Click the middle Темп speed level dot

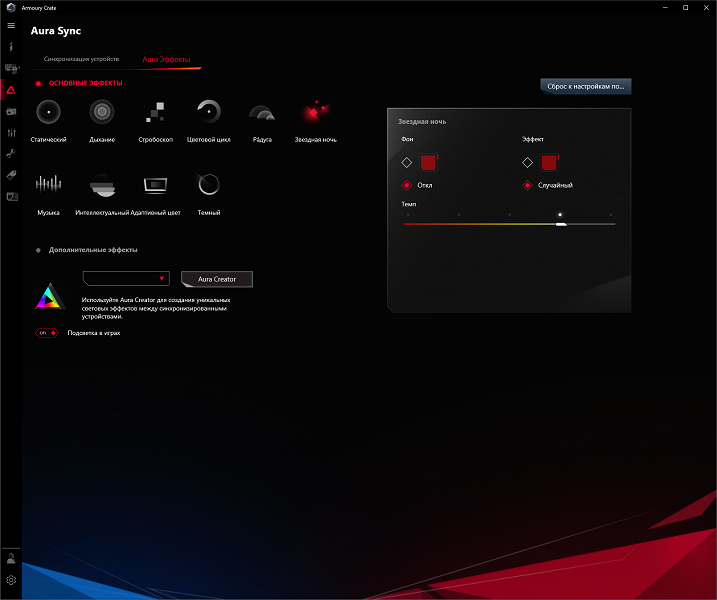509,214
